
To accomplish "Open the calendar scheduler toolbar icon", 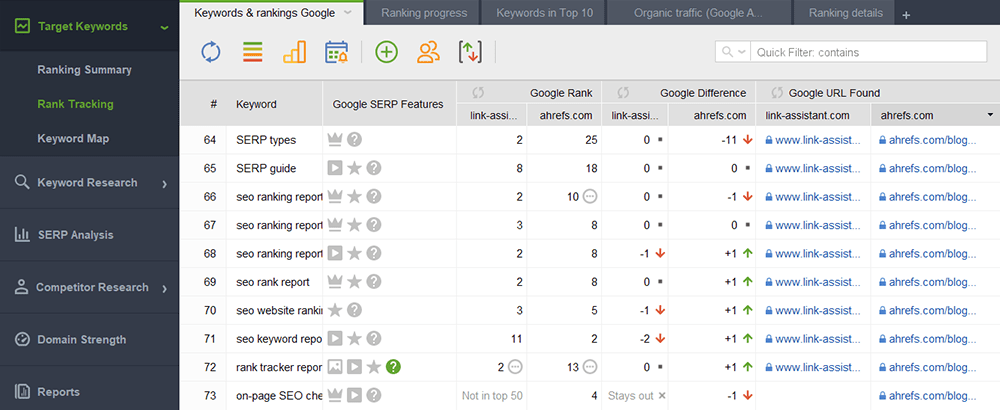I will (x=336, y=52).
